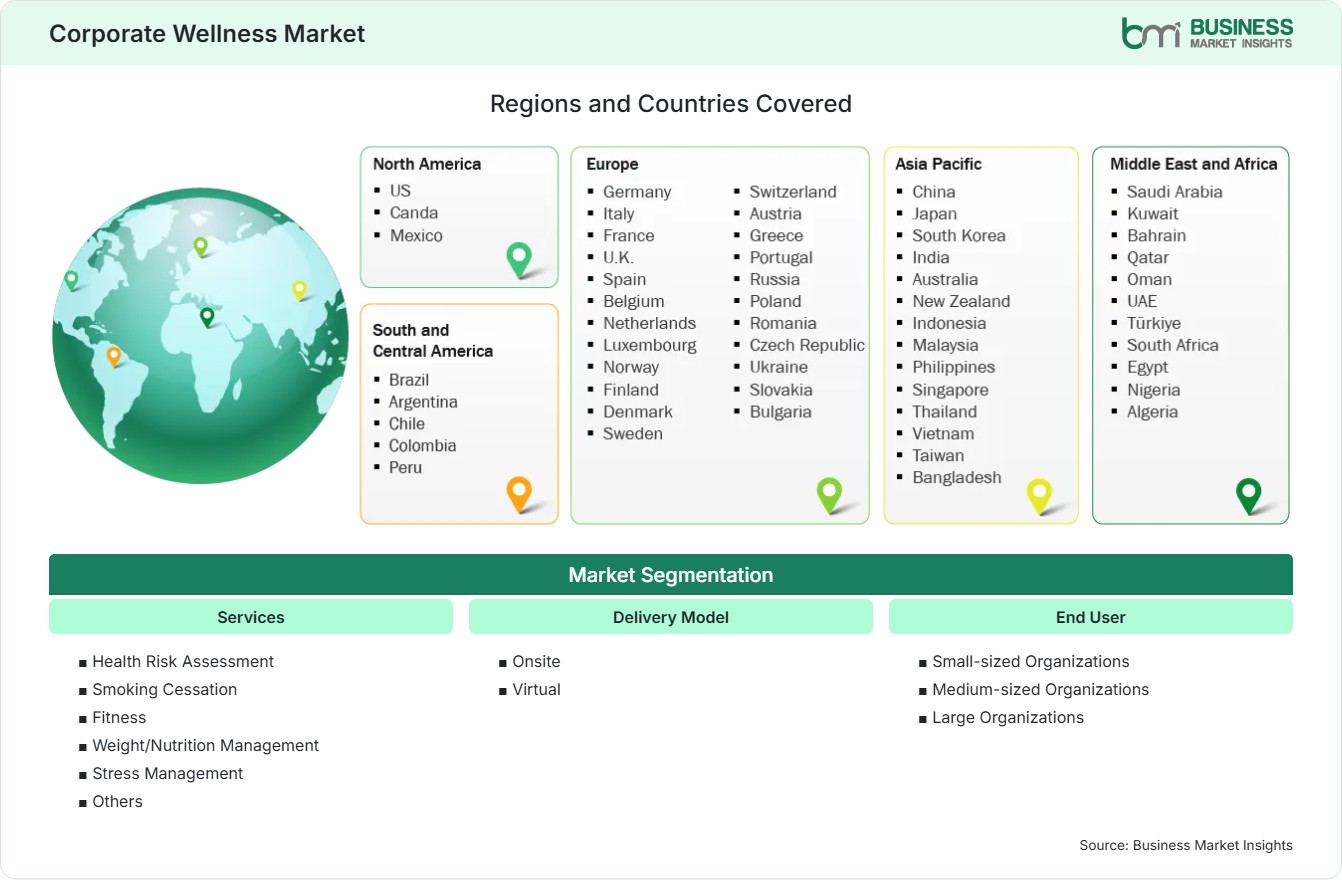Click the green pin in North America card
Screen dimensions: 1342x880
tap(519, 260)
